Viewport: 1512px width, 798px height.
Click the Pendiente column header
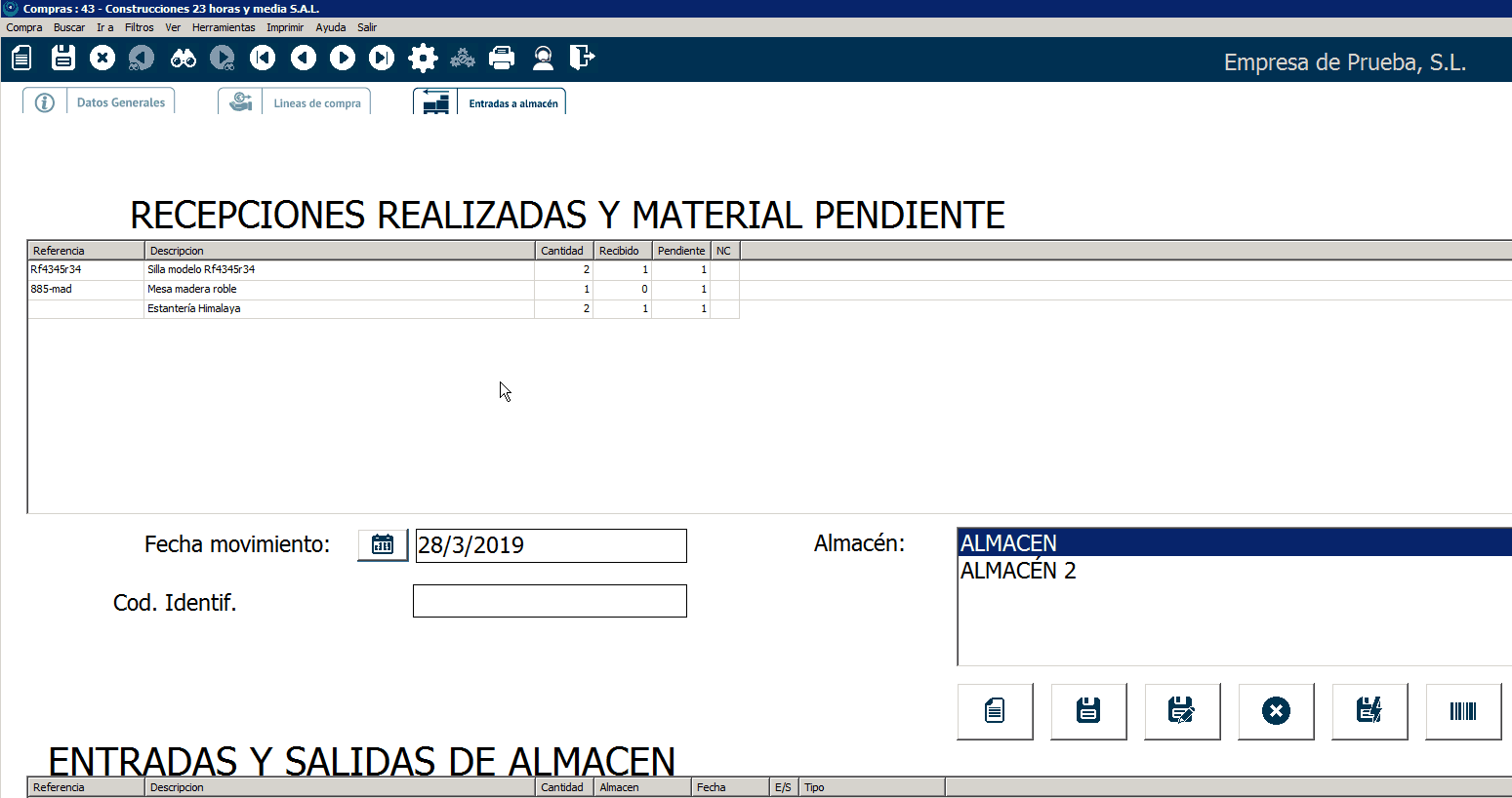coord(680,251)
